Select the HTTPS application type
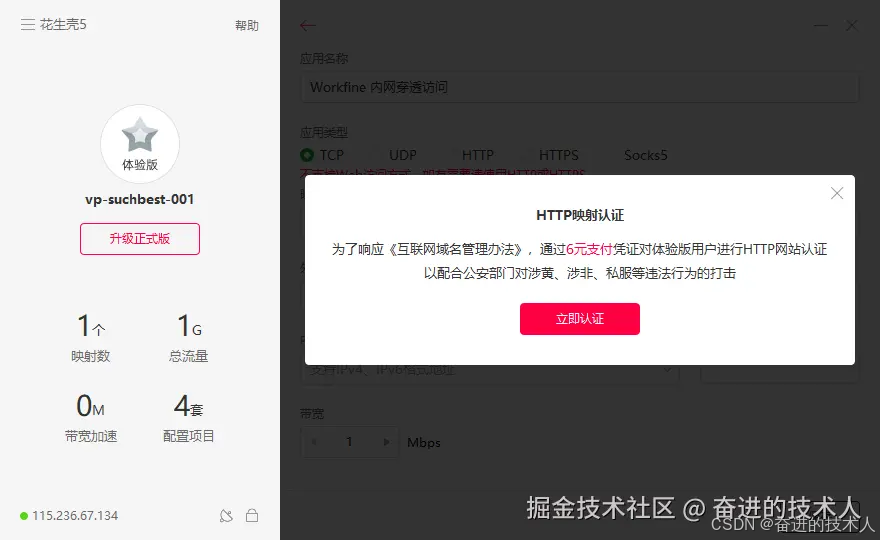 [x=558, y=155]
